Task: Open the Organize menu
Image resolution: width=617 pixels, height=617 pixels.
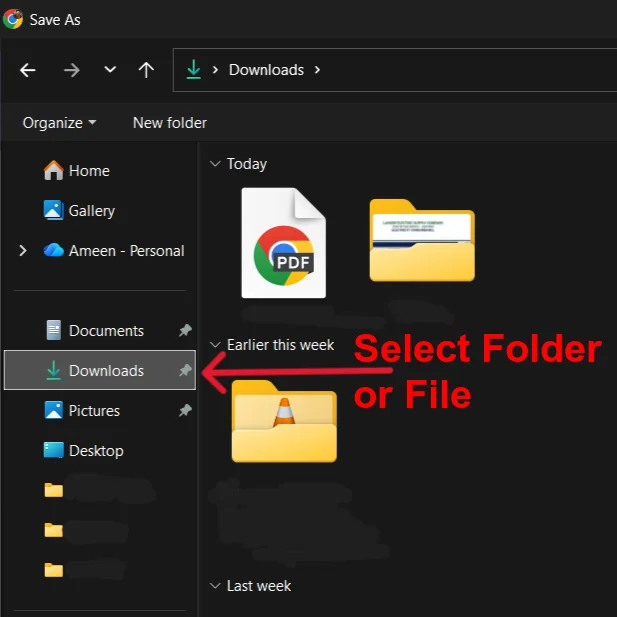Action: coord(59,123)
